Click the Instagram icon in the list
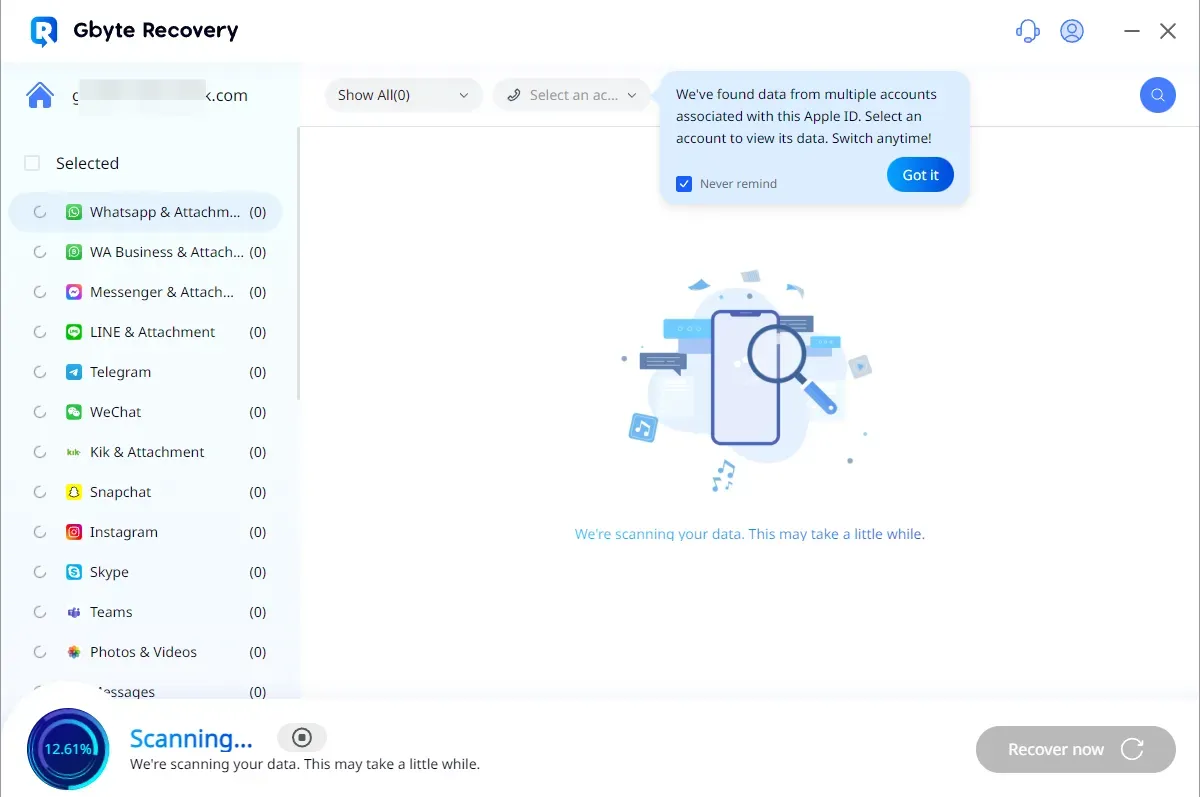Viewport: 1200px width, 797px height. tap(74, 532)
